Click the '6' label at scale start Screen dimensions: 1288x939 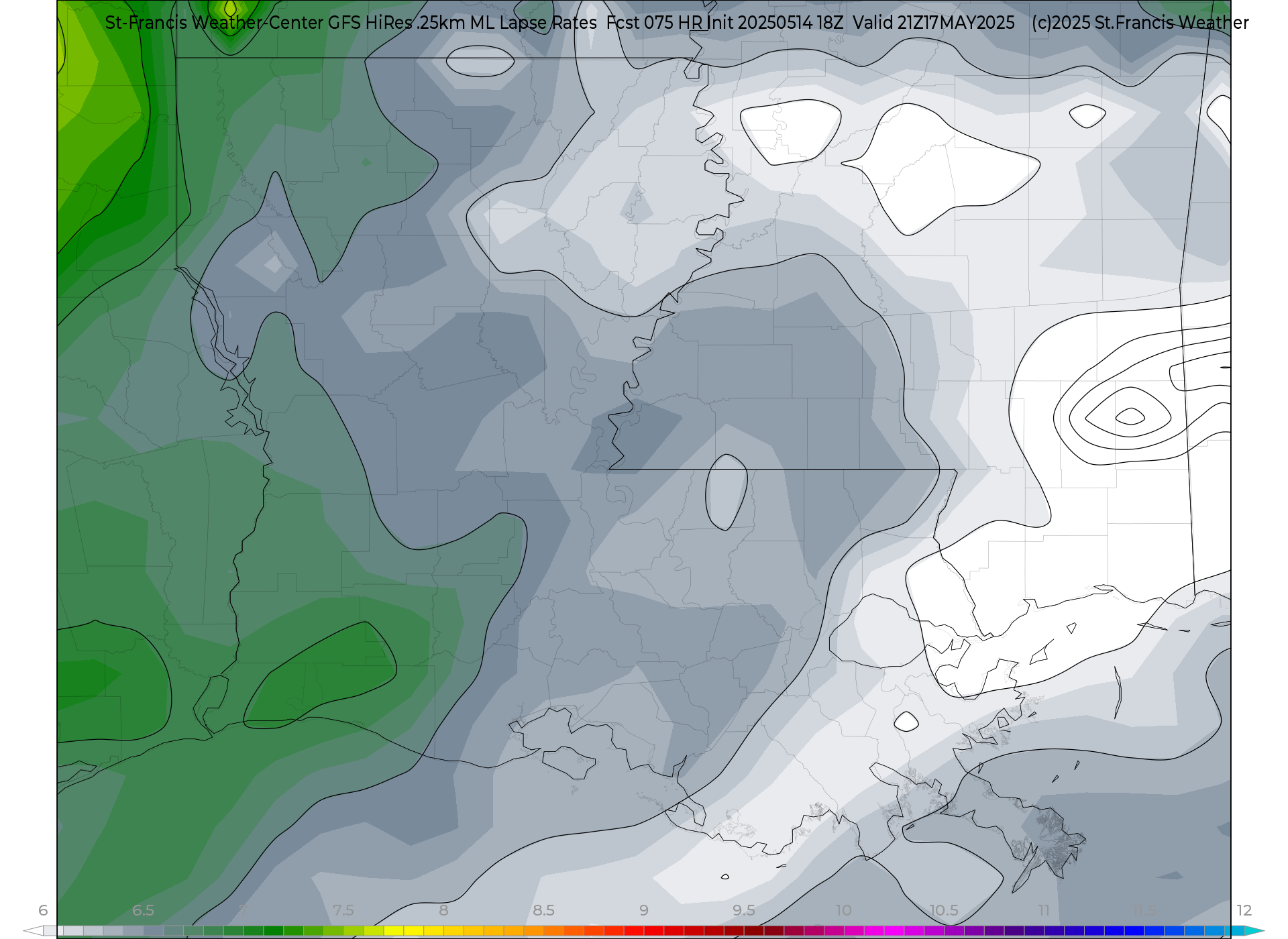click(x=43, y=910)
